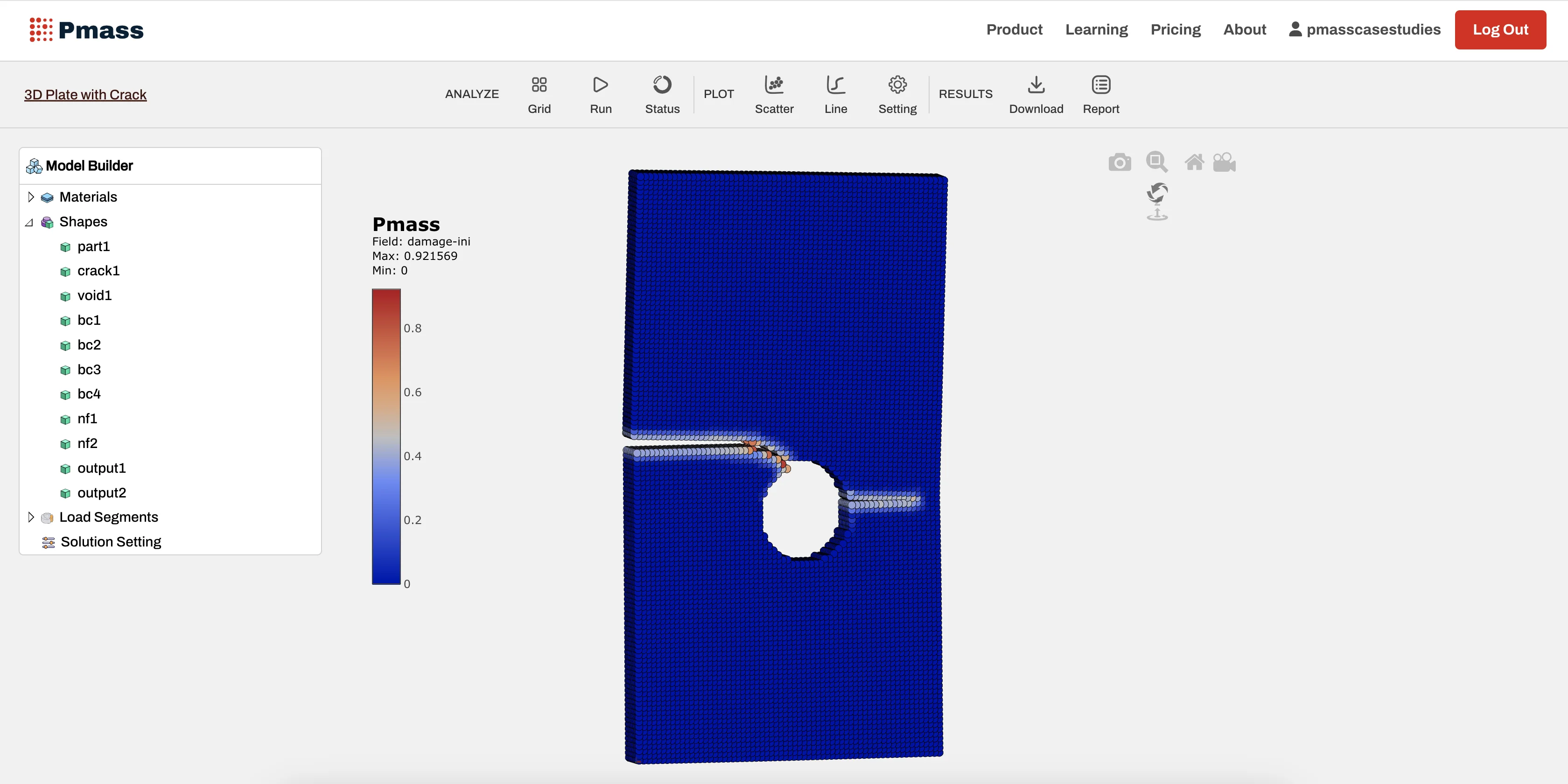1568x784 pixels.
Task: Reset view with the home icon
Action: [1194, 162]
